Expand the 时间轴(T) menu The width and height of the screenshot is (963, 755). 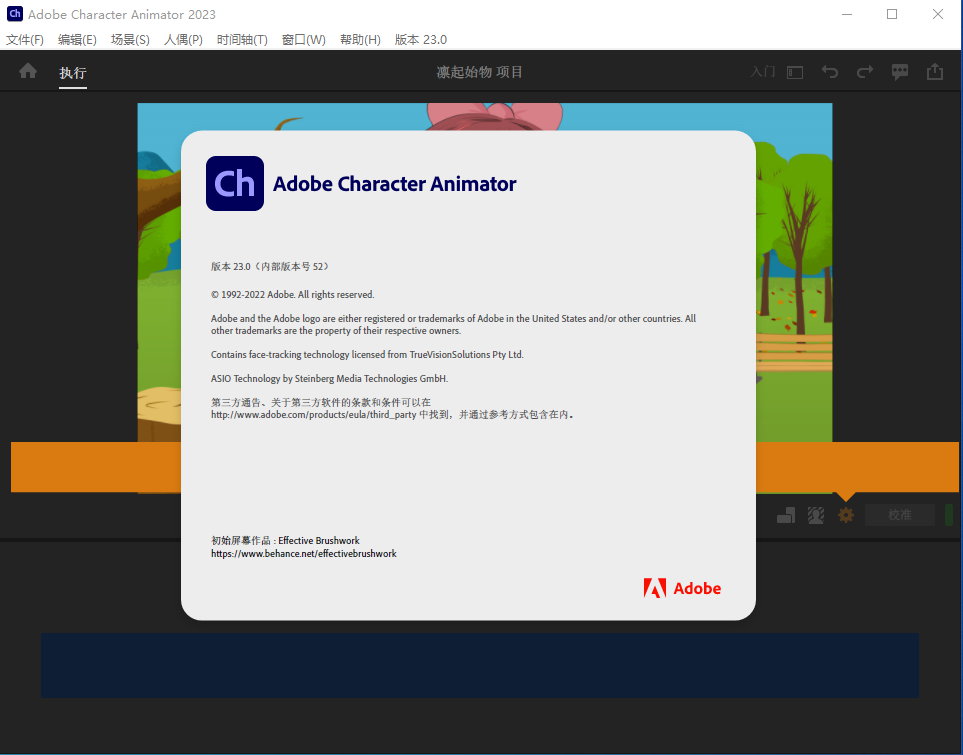[242, 40]
